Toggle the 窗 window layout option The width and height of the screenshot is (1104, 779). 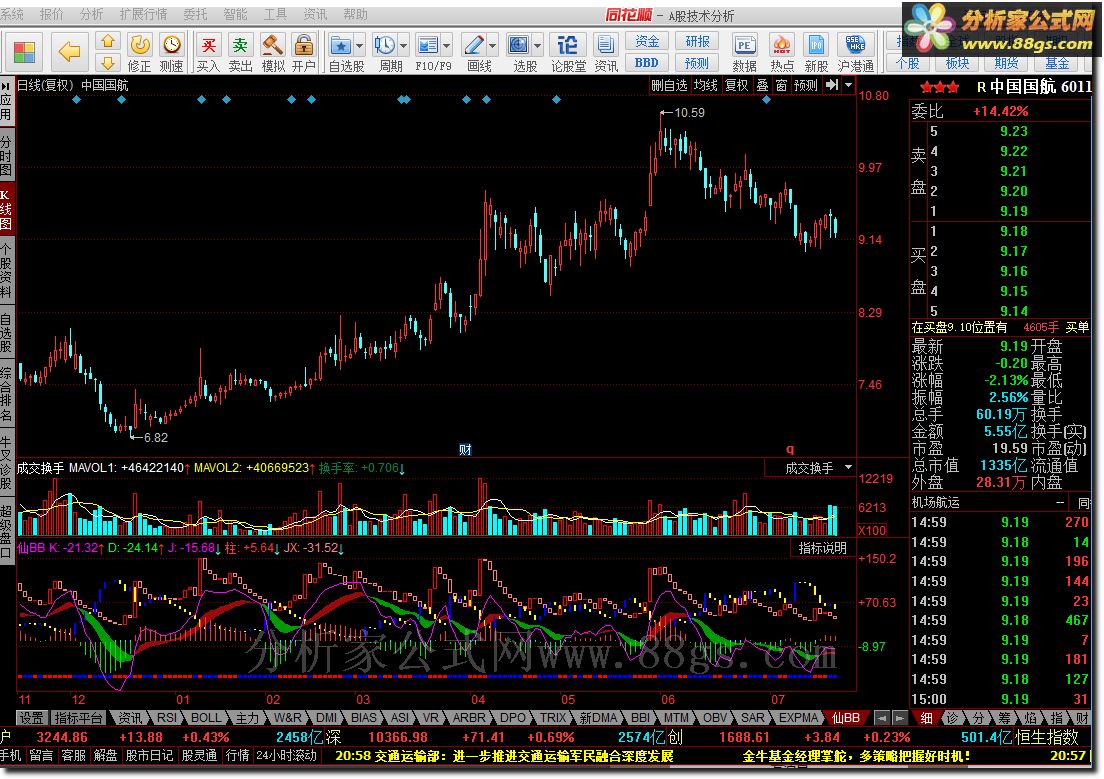(781, 85)
